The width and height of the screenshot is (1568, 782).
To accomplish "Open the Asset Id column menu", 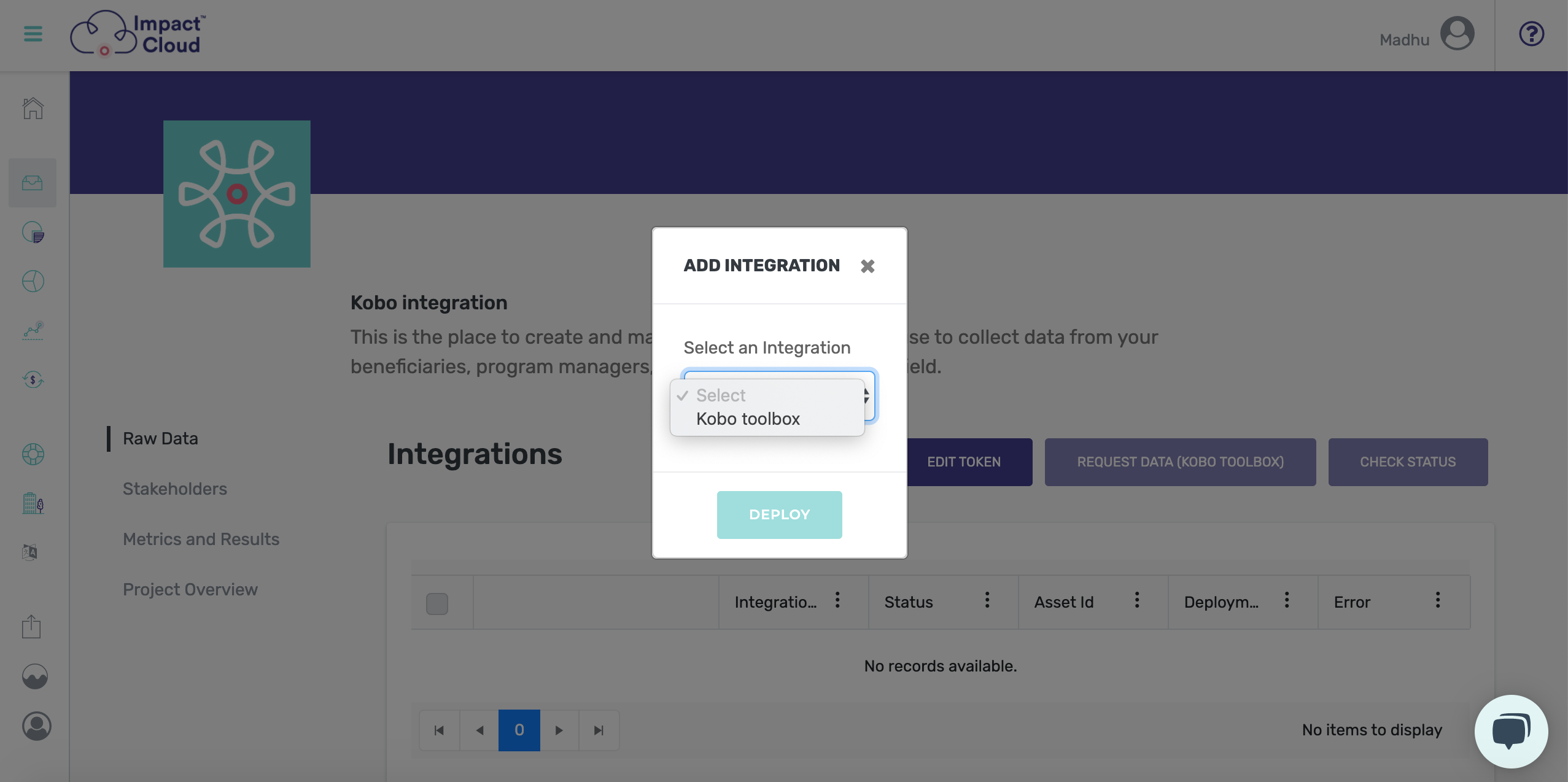I will [1137, 600].
